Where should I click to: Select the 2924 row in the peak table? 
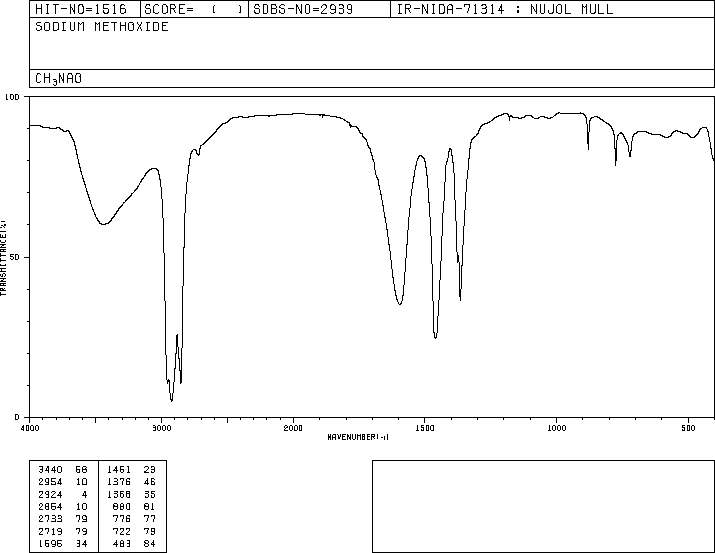coord(63,494)
